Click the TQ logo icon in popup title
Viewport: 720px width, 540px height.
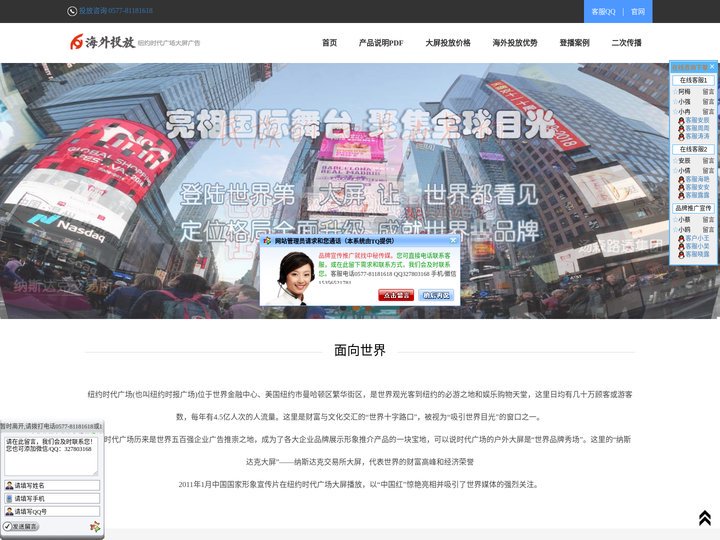pyautogui.click(x=267, y=241)
